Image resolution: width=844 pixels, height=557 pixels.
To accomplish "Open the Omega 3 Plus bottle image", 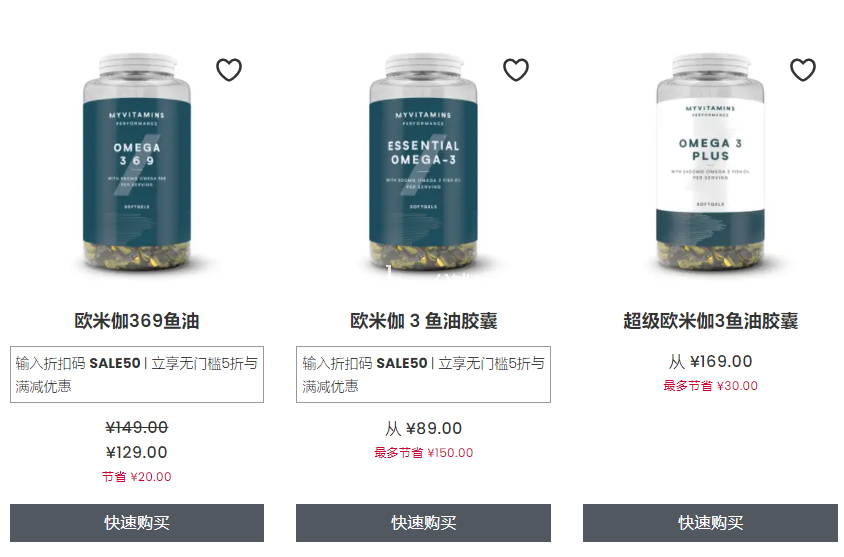I will [710, 161].
